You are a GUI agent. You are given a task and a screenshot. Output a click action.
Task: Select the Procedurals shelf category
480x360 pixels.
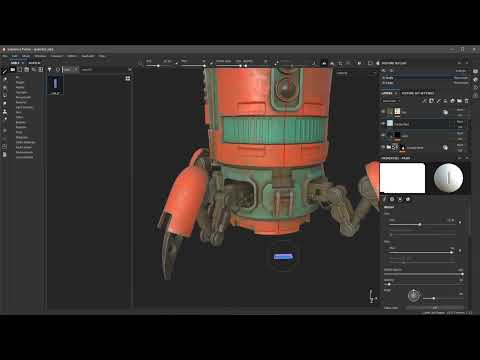(x=23, y=97)
